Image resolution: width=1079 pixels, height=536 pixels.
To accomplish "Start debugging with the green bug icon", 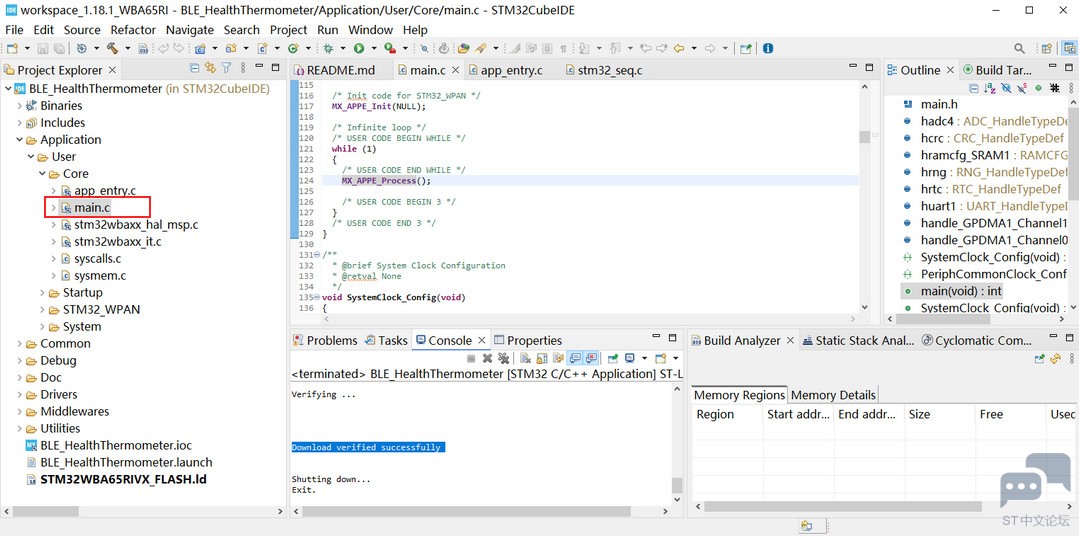I will point(328,48).
